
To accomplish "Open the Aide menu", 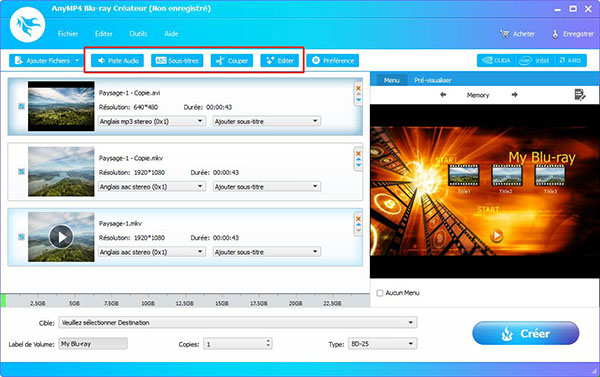I will click(171, 34).
